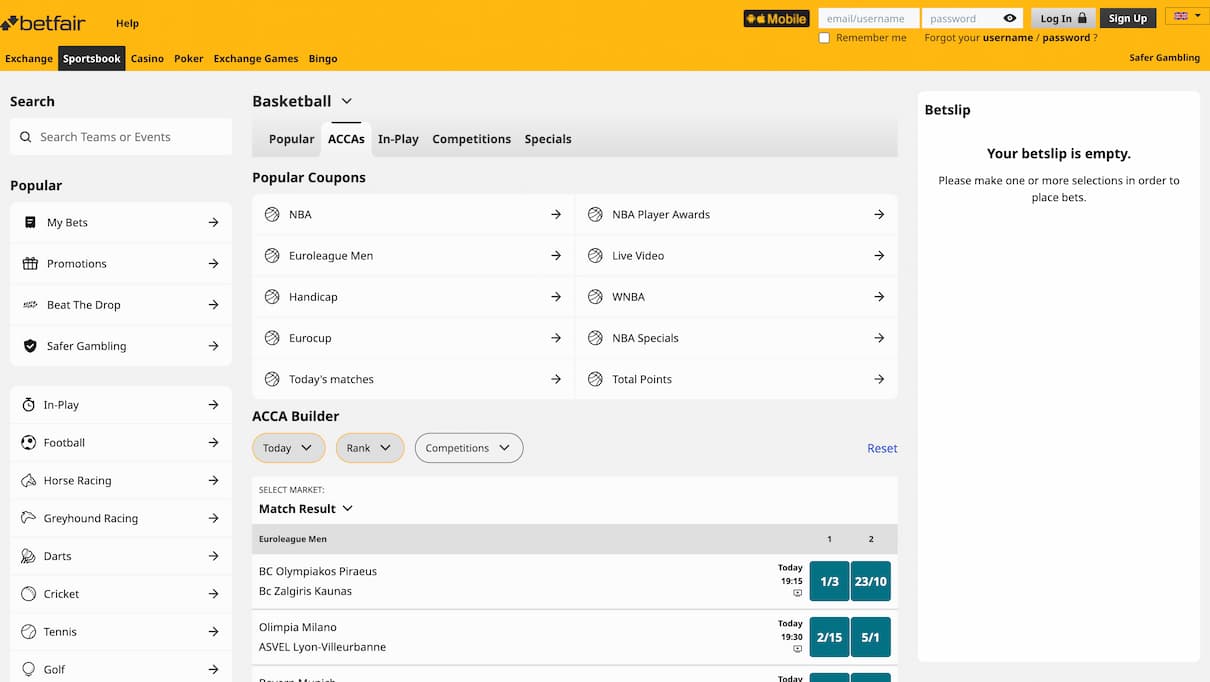
Task: Enable the Remember me checkbox
Action: point(824,37)
